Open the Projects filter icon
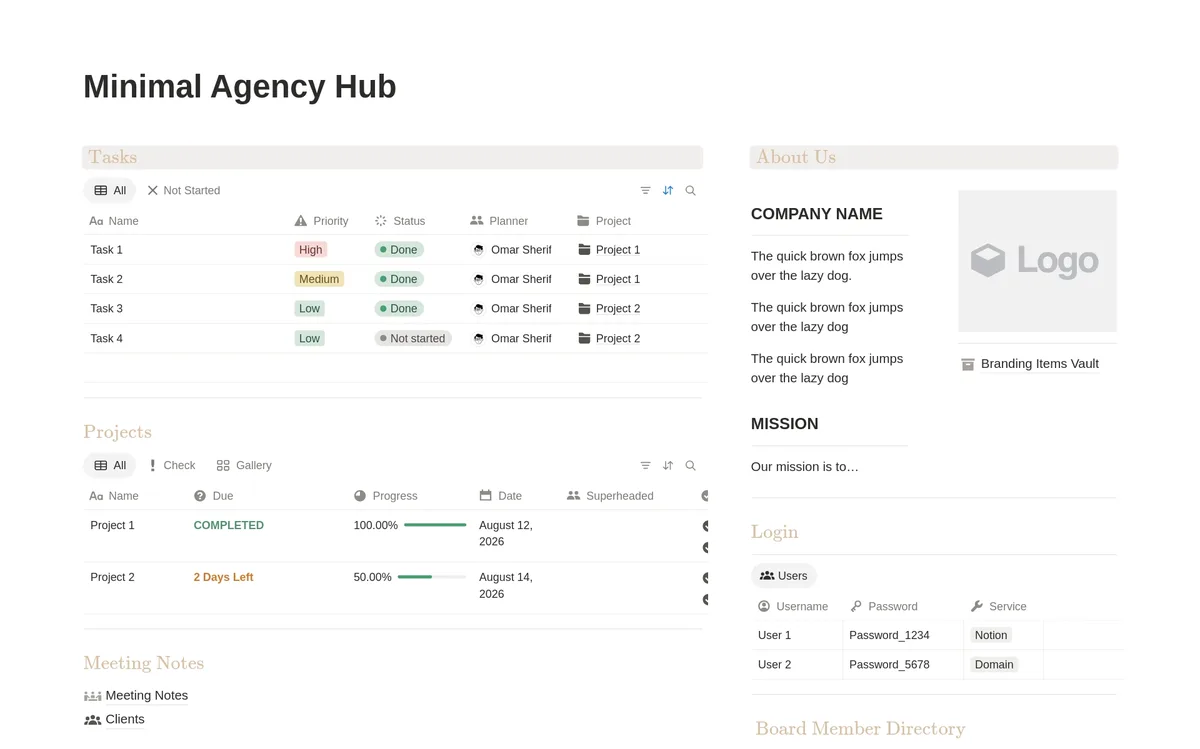Screen dimensions: 1200x749 pyautogui.click(x=645, y=465)
